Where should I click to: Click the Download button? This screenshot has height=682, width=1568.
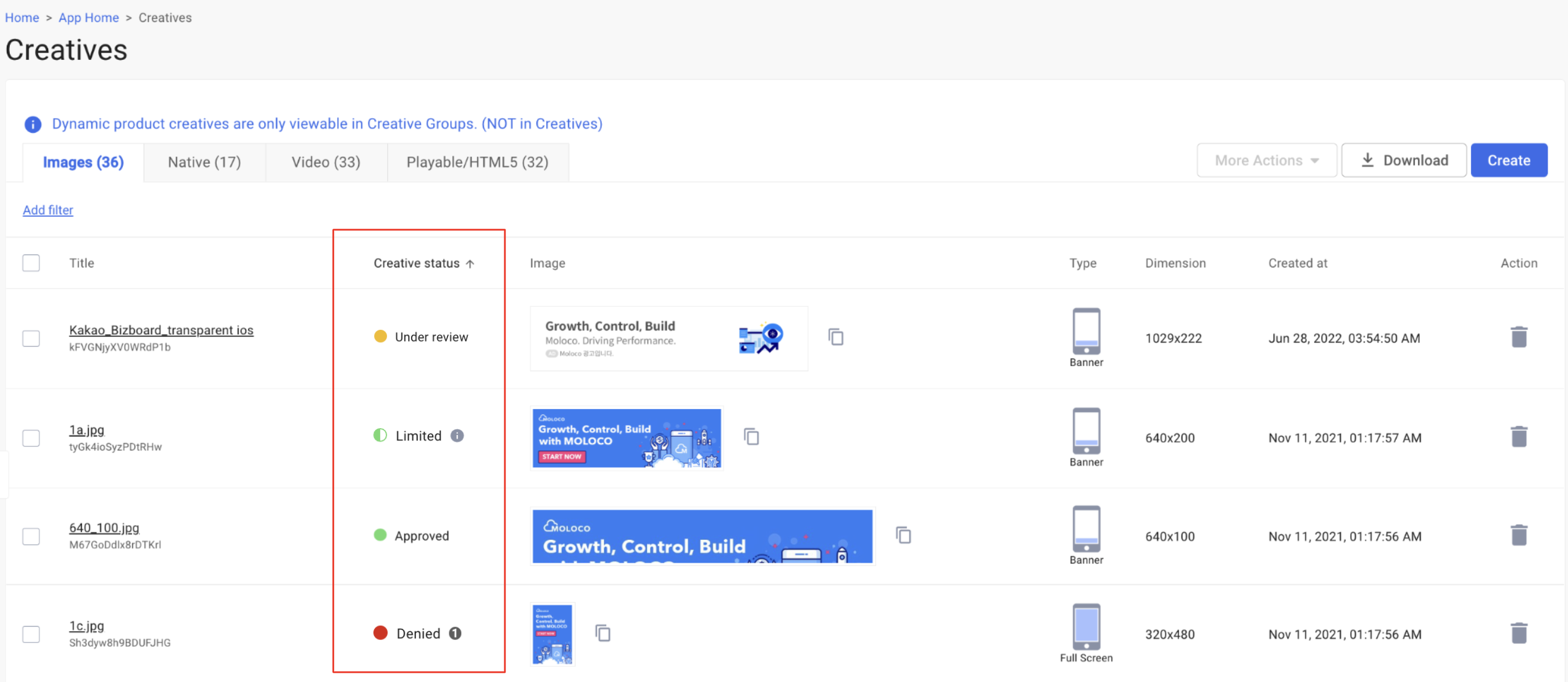point(1404,161)
